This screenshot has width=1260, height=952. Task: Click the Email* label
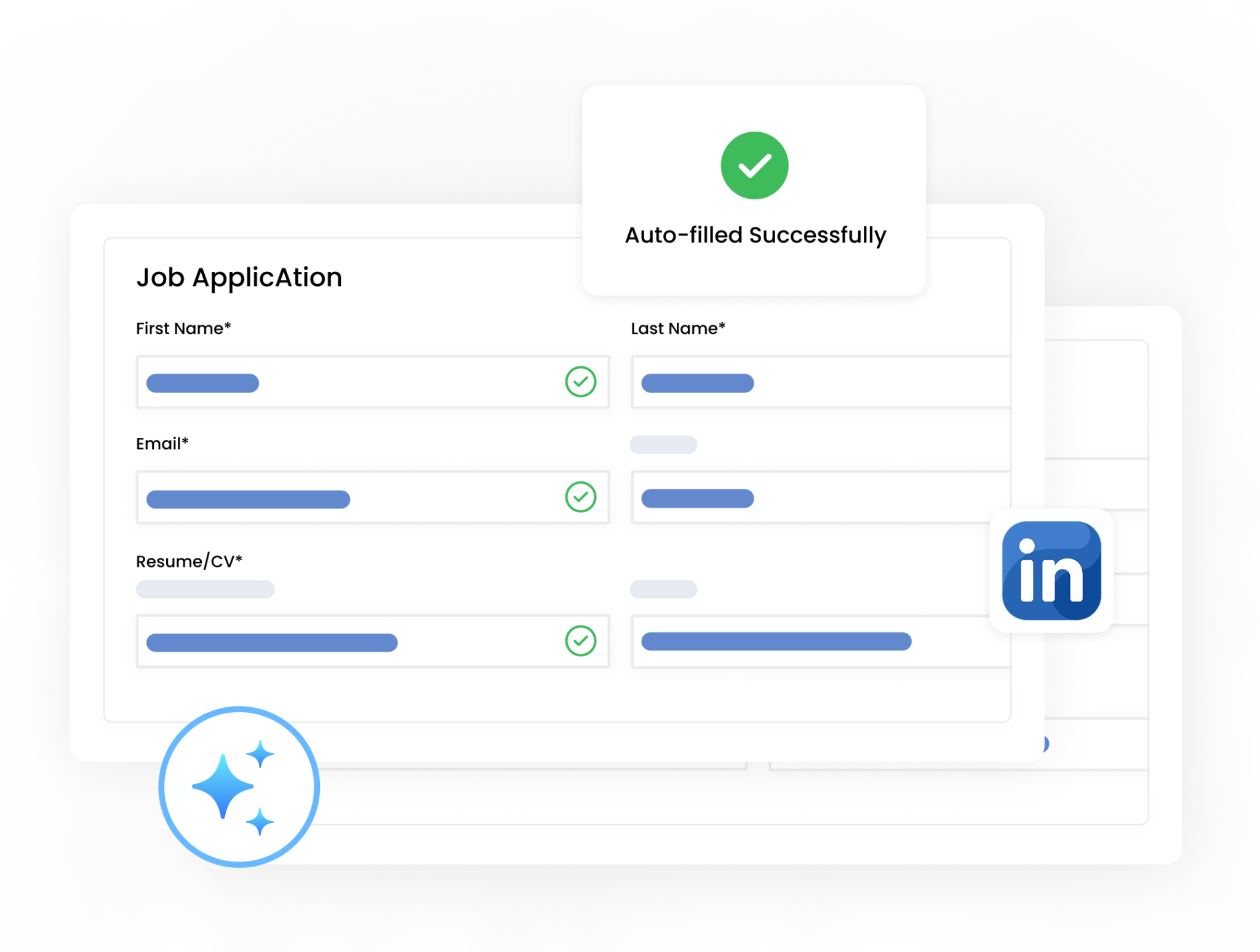pyautogui.click(x=162, y=443)
